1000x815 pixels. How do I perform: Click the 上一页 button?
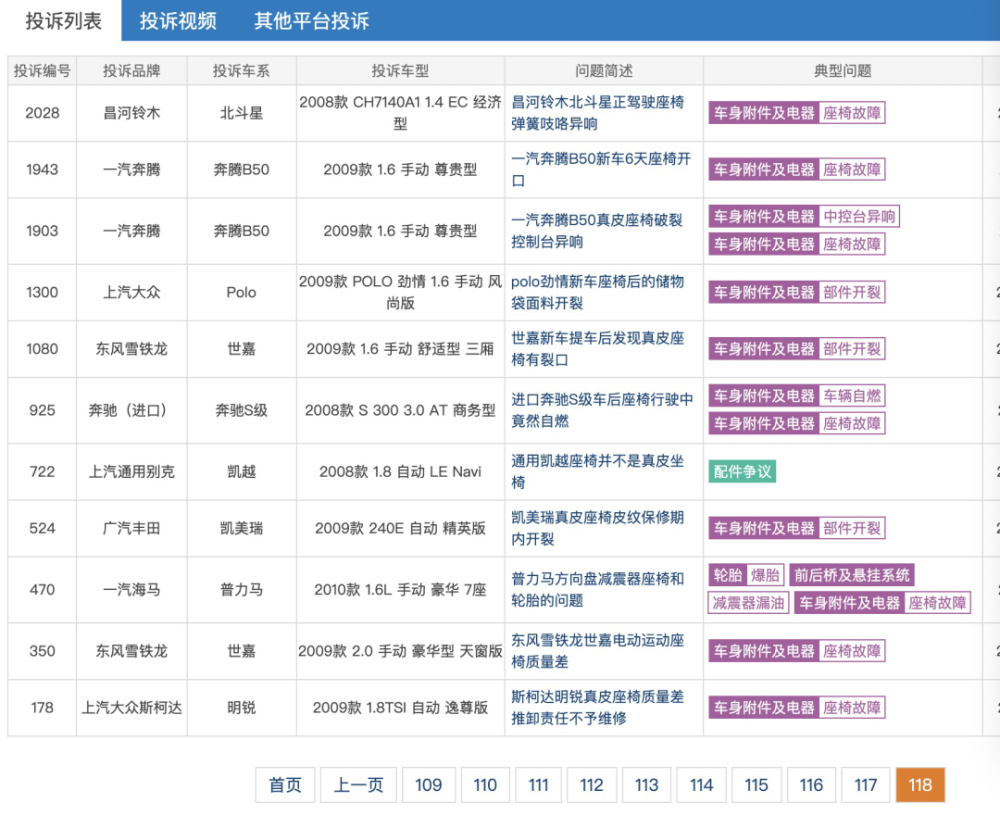(359, 785)
